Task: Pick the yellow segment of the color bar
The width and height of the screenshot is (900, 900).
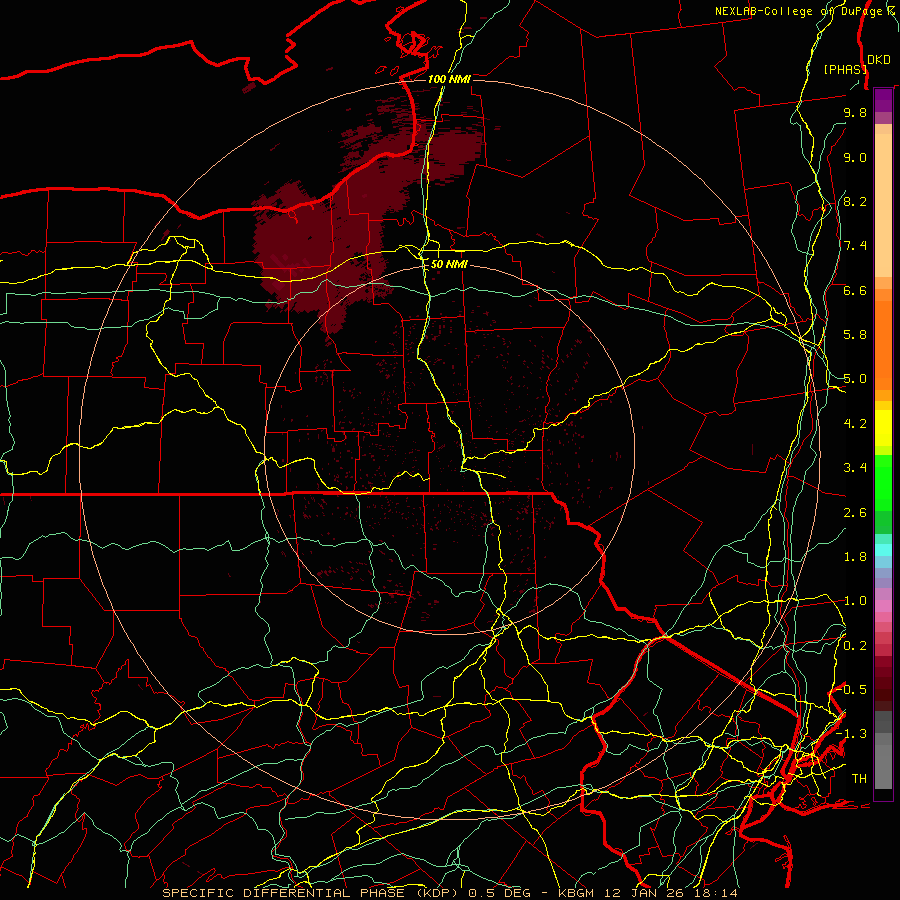Action: pos(883,428)
